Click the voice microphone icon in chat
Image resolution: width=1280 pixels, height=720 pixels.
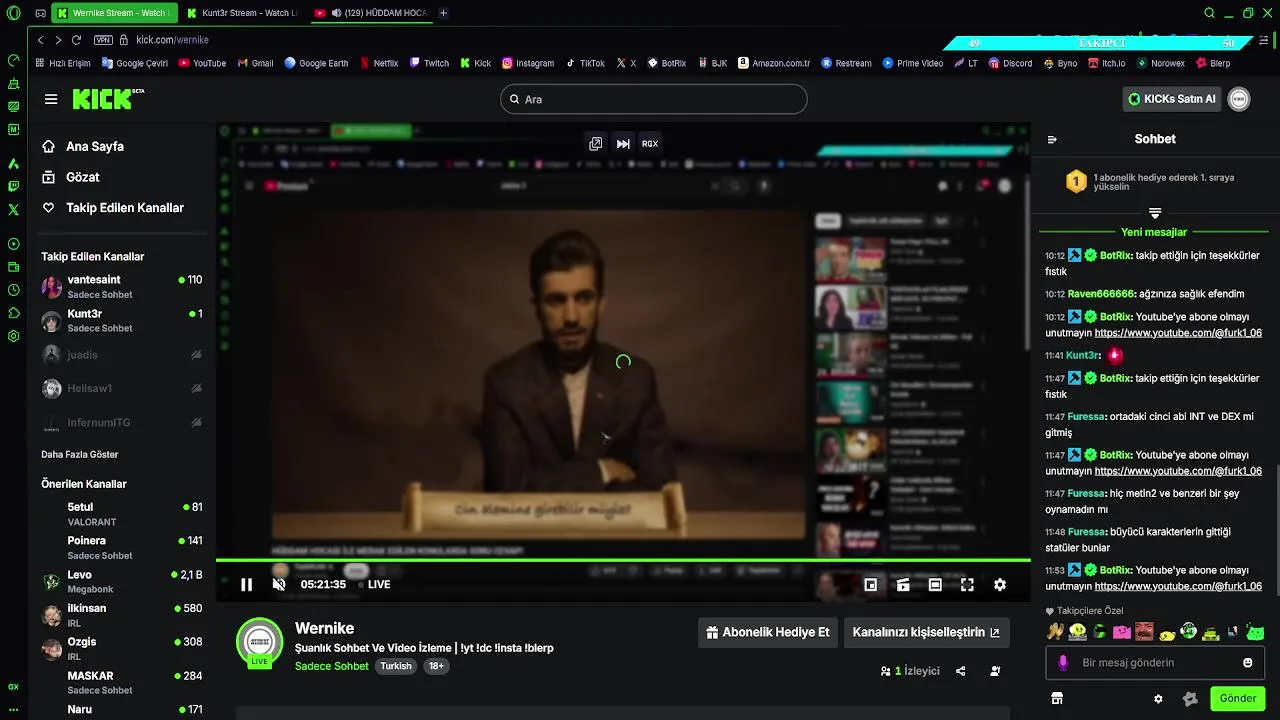point(1063,662)
